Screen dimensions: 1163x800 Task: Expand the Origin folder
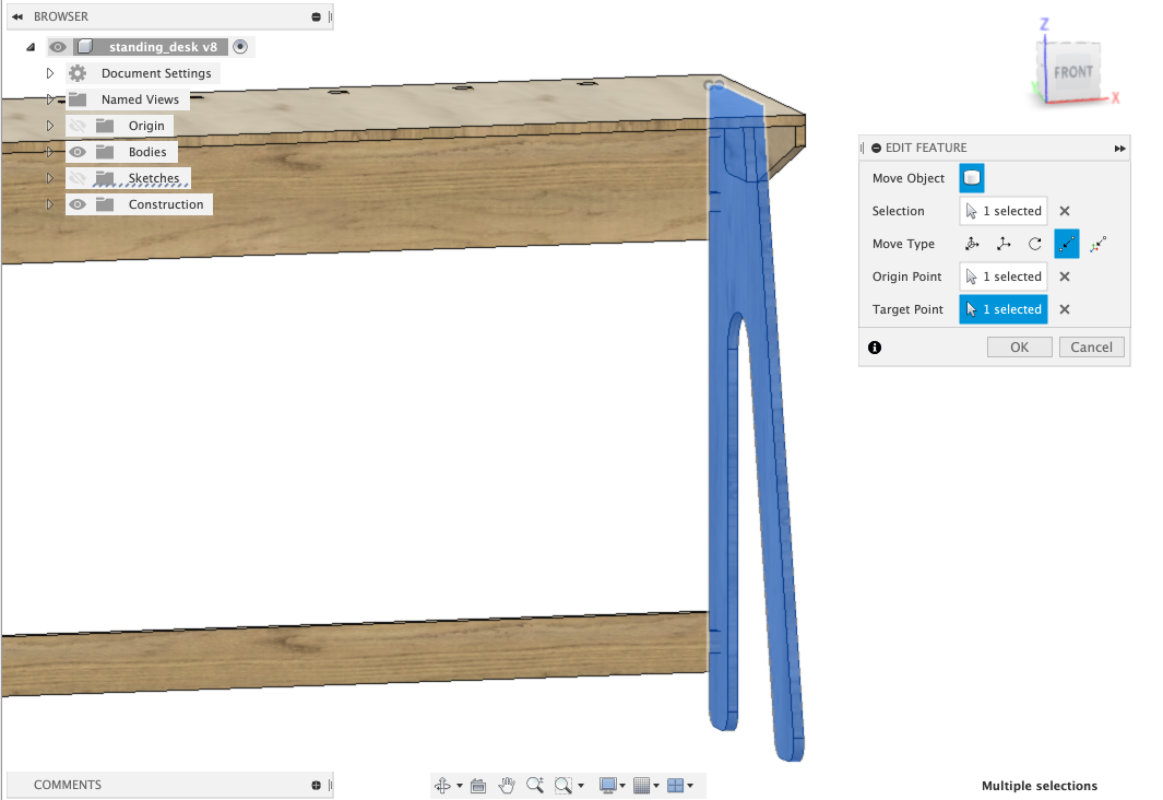(x=50, y=126)
